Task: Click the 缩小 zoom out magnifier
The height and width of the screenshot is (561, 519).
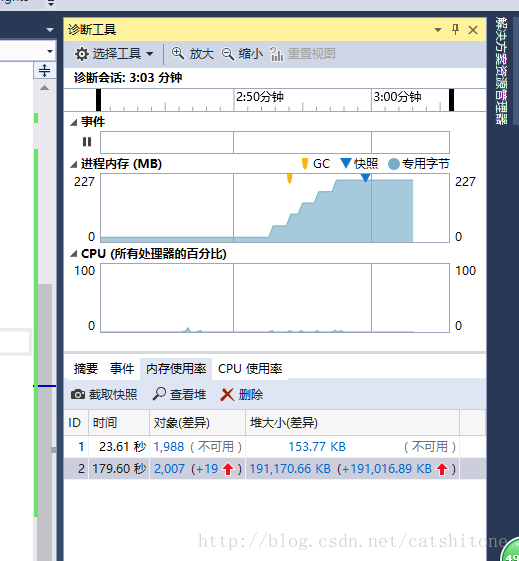Action: [242, 54]
